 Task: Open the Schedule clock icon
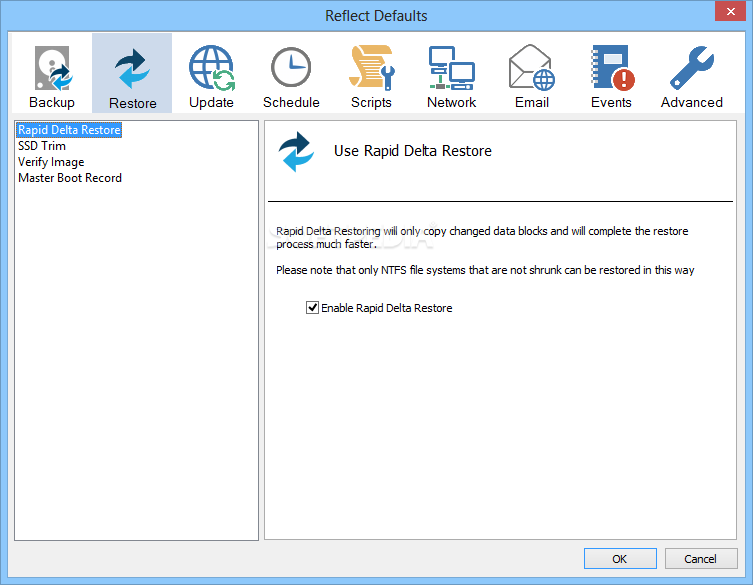(x=291, y=67)
